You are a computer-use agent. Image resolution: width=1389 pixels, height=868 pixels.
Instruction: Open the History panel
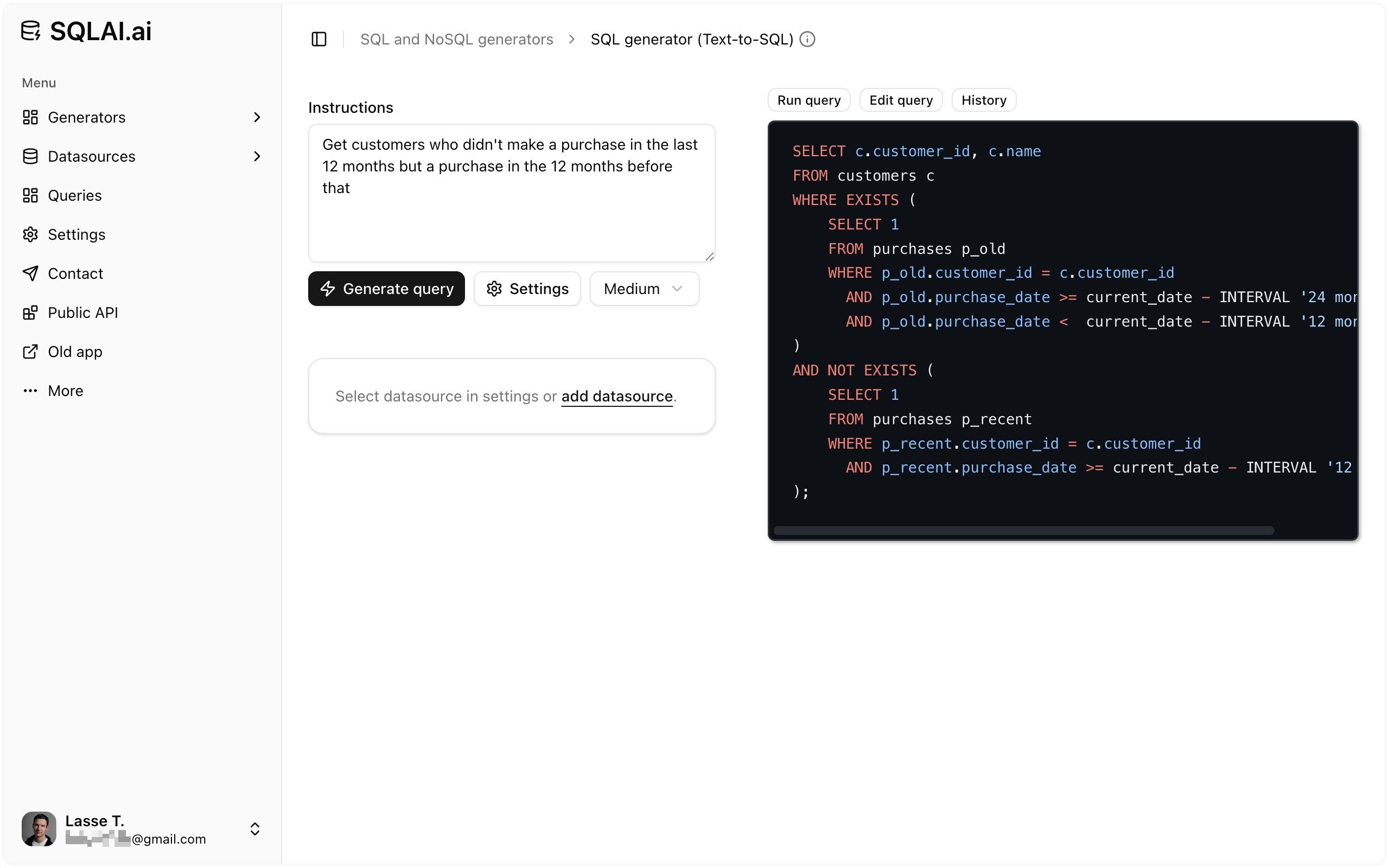(x=983, y=100)
